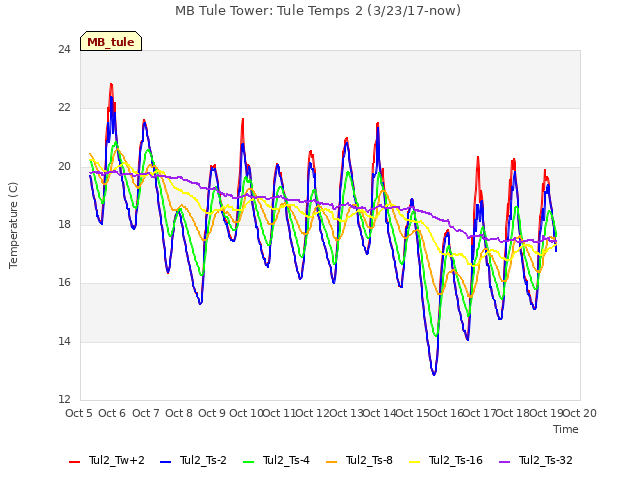Click red Tul2_Tw+2 legend color marker
640x480 pixels.
tap(75, 462)
